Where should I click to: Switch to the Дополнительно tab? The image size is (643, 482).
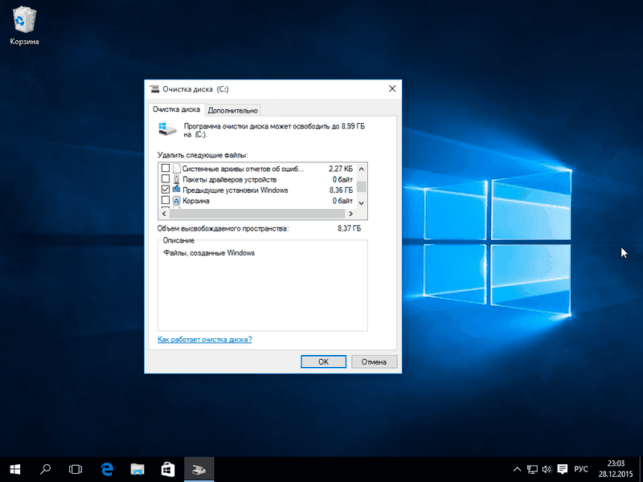click(x=233, y=110)
